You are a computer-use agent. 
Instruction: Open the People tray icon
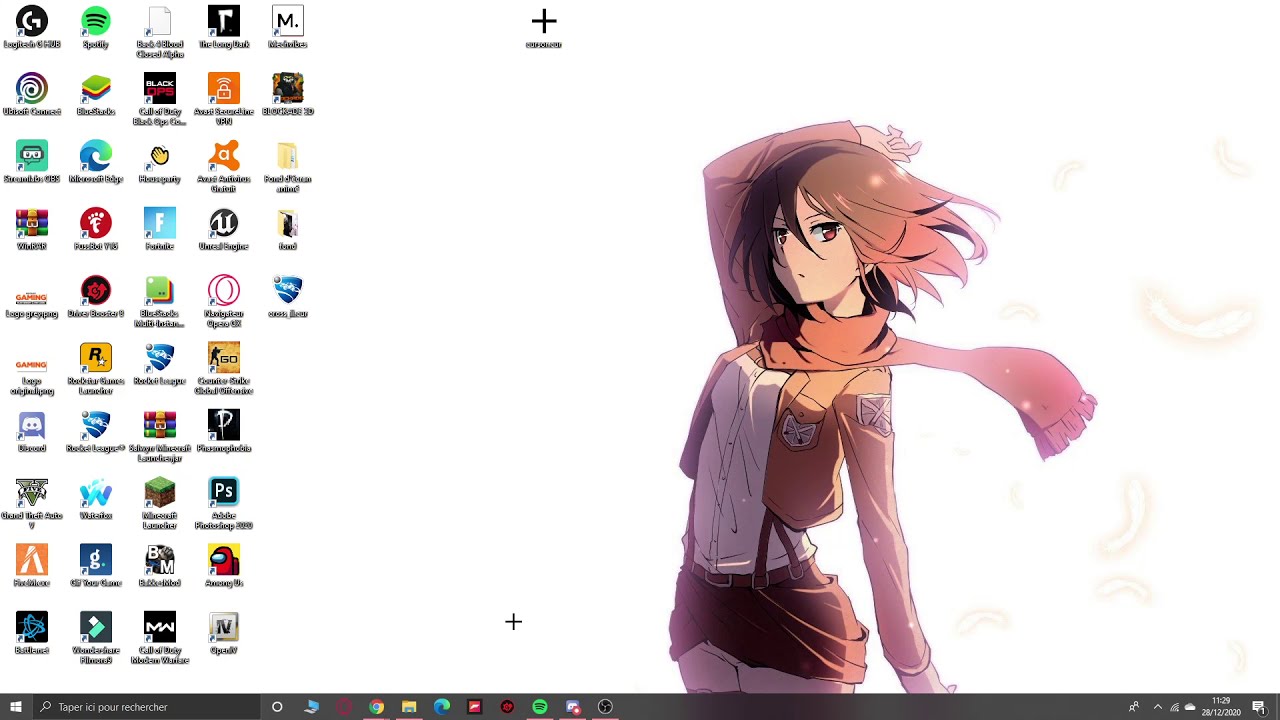coord(1133,707)
